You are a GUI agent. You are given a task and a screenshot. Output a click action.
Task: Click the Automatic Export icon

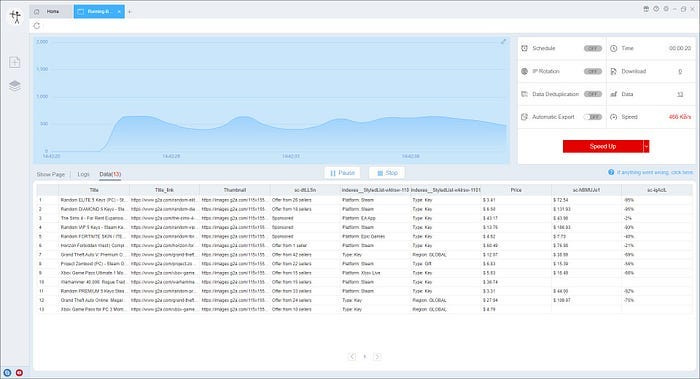pyautogui.click(x=525, y=117)
